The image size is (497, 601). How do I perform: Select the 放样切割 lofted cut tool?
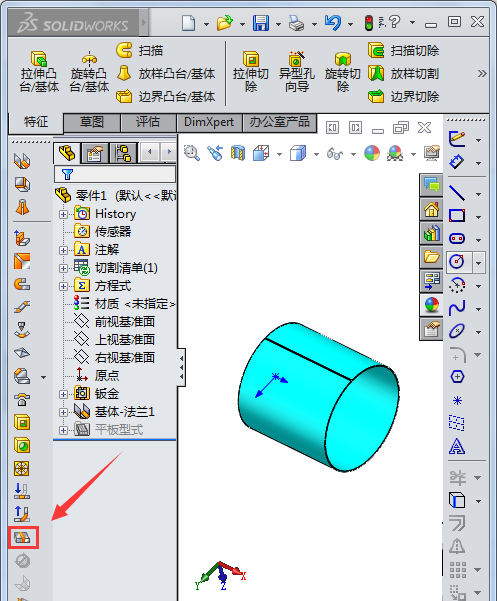click(x=404, y=73)
